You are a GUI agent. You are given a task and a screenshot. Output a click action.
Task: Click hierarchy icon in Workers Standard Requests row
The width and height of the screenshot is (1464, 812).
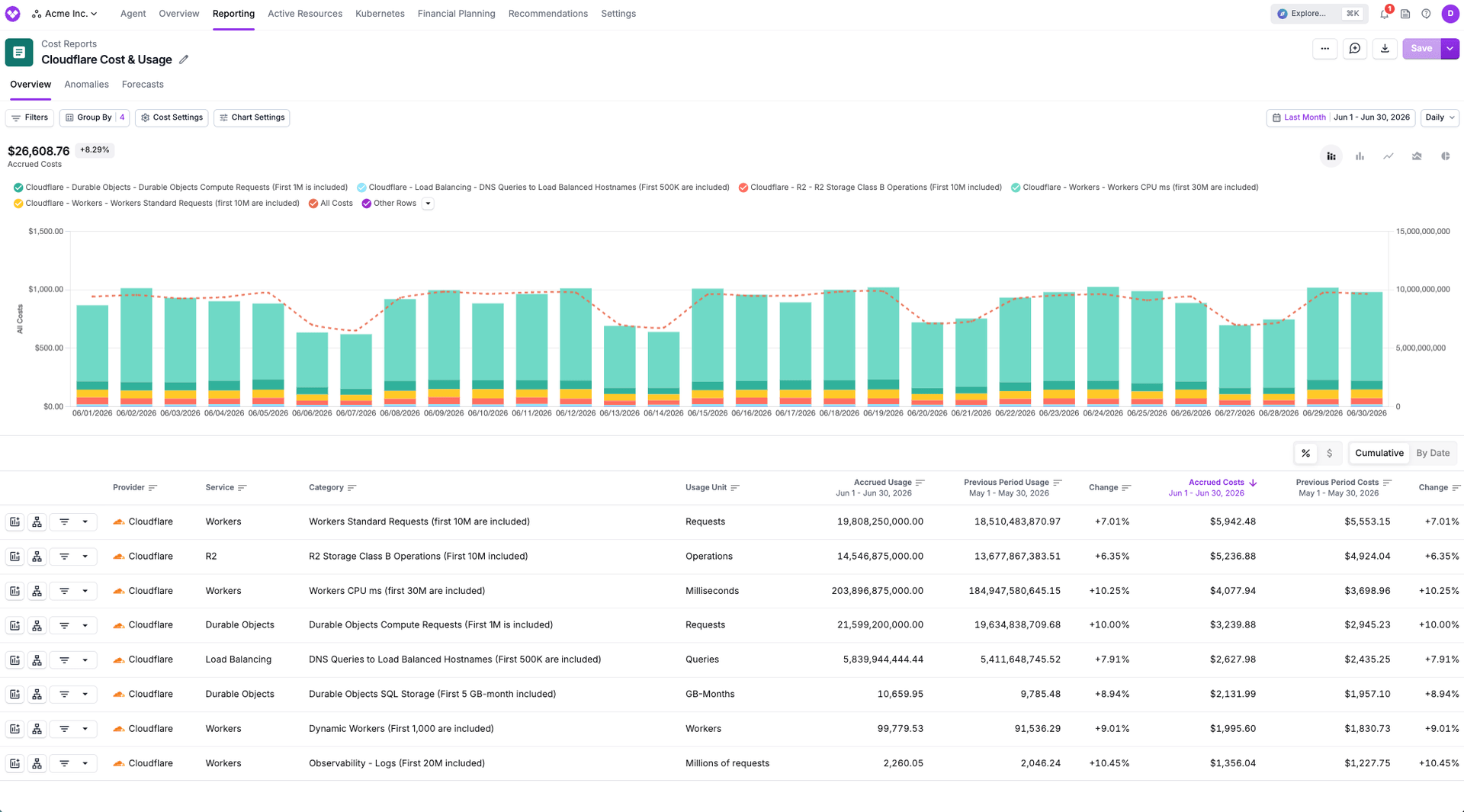[37, 522]
